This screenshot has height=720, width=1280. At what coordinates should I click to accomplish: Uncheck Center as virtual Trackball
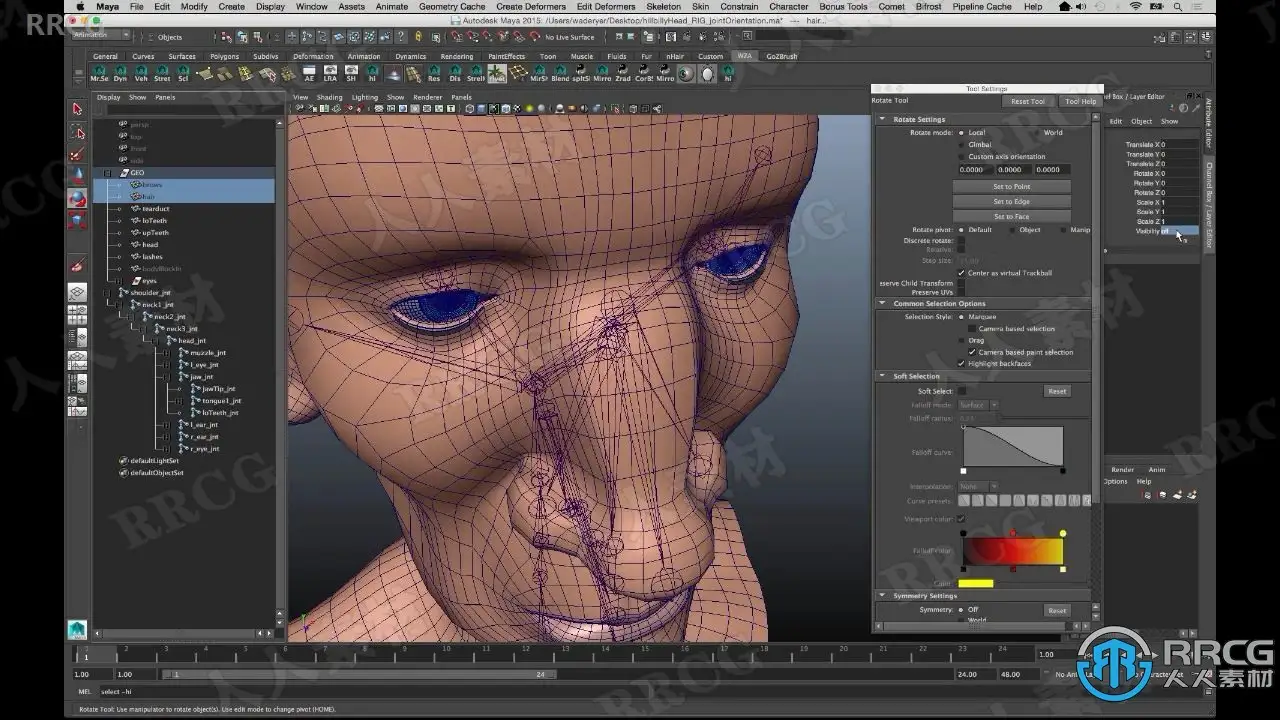click(x=962, y=273)
